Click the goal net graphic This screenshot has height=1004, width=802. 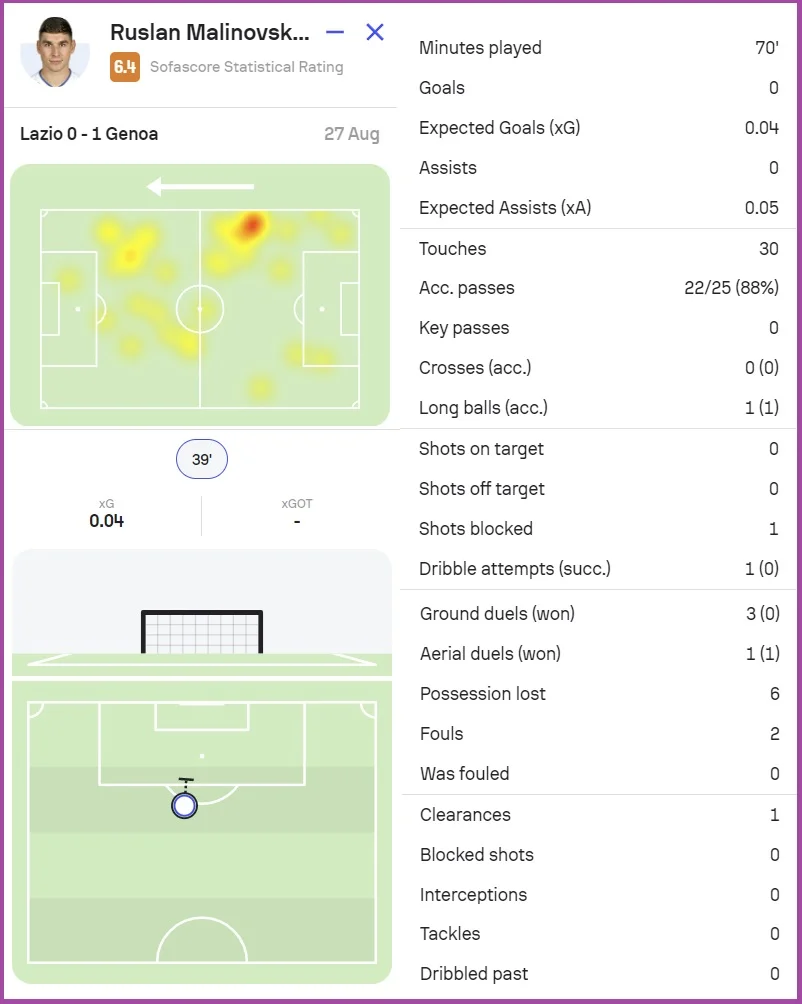click(x=202, y=632)
